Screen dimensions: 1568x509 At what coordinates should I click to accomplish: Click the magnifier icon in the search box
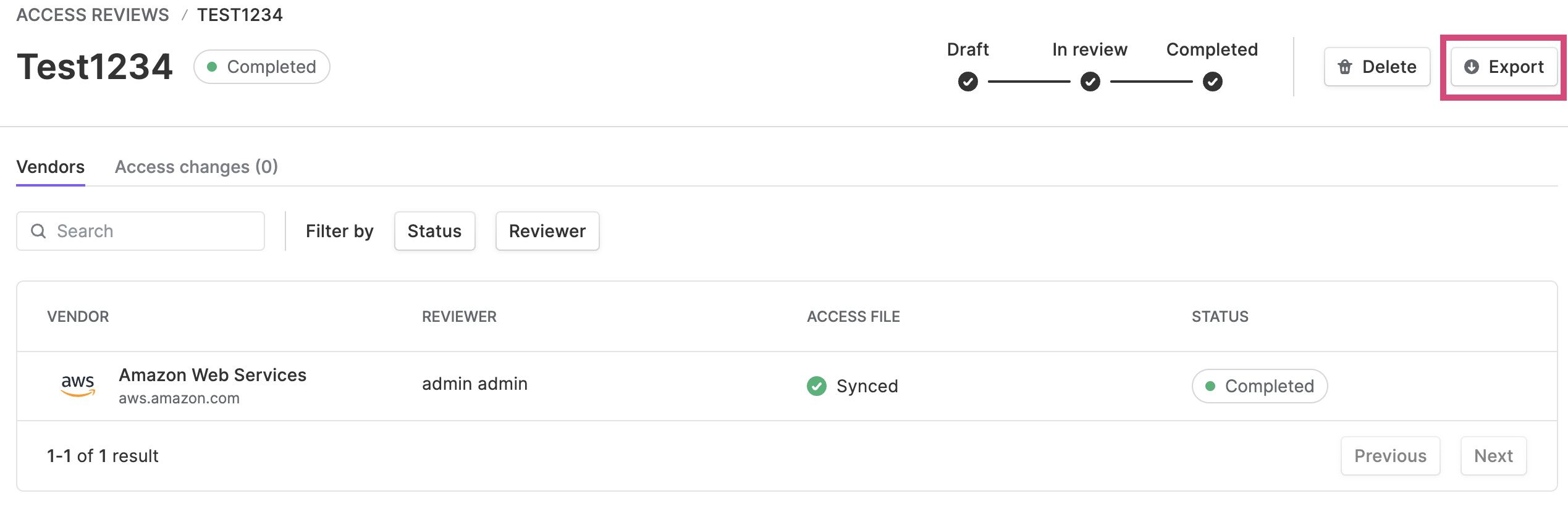(x=38, y=231)
